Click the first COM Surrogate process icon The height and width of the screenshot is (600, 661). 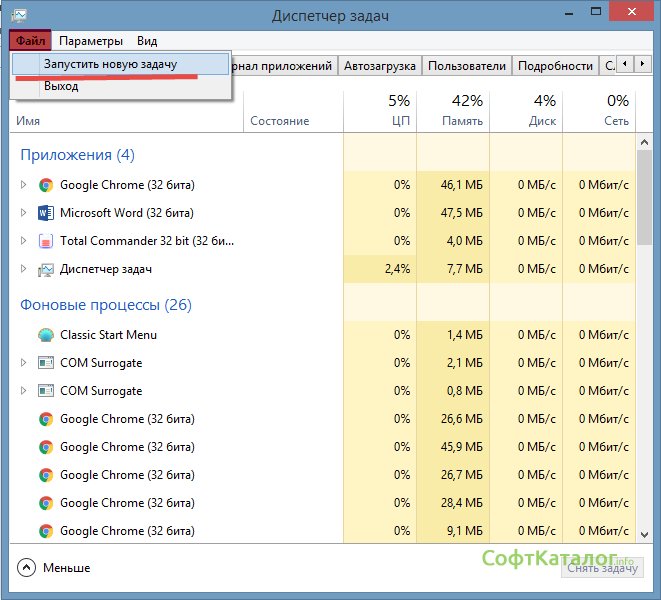[45, 363]
